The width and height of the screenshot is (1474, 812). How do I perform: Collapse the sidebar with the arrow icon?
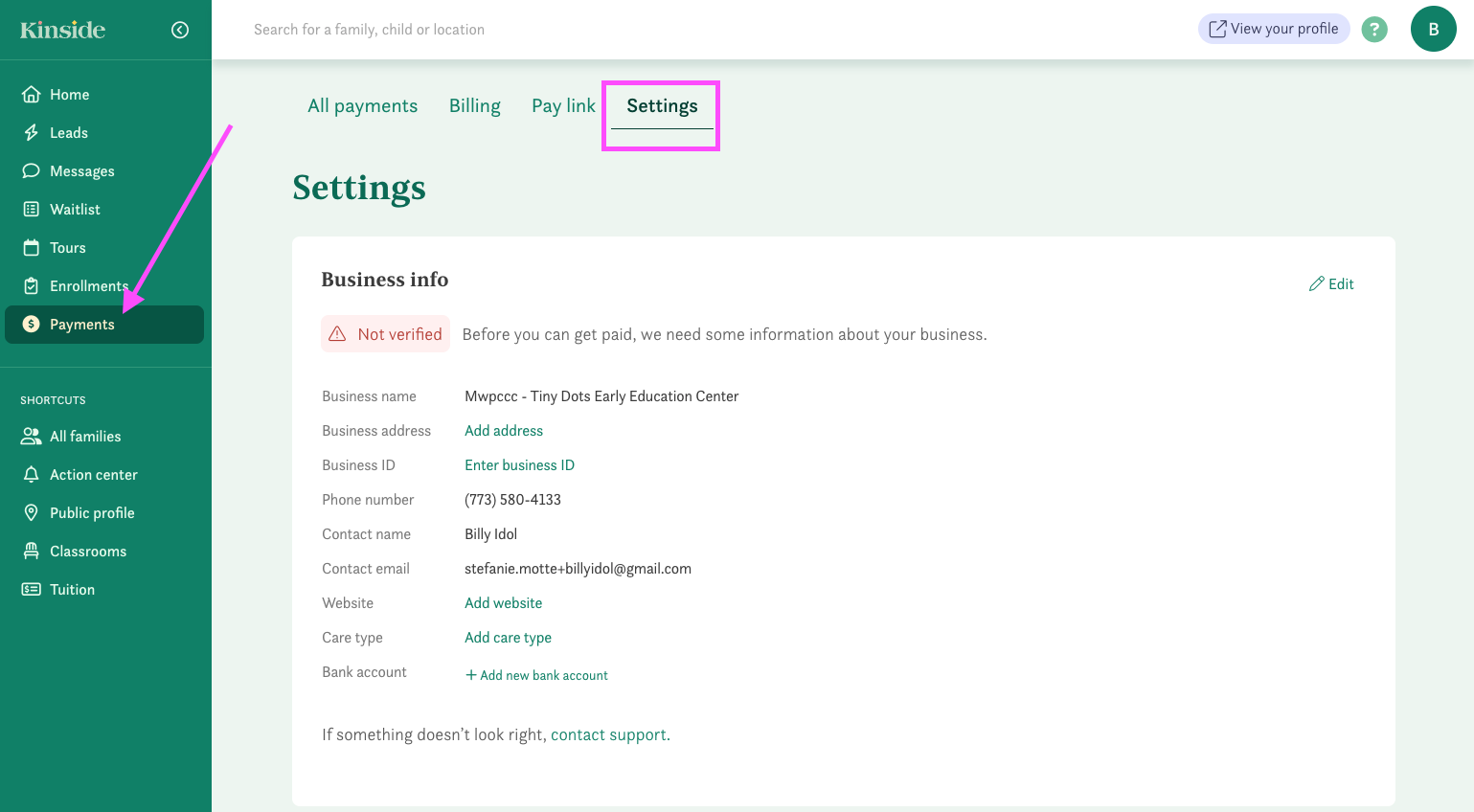coord(180,30)
